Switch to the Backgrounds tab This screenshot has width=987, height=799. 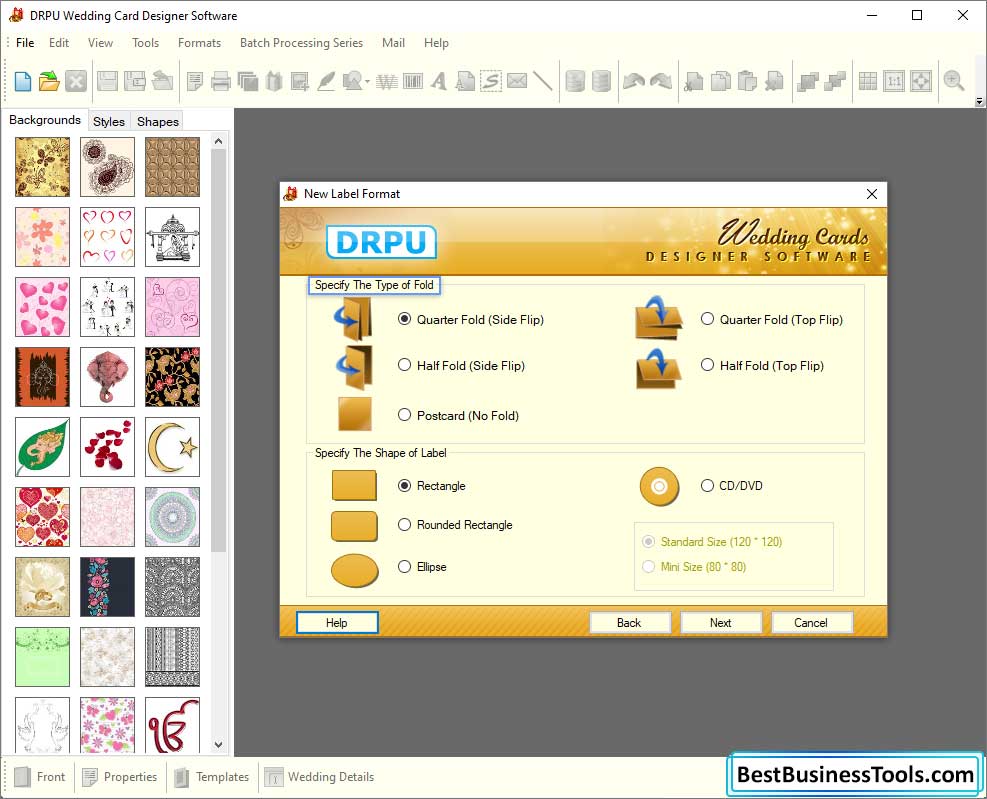[45, 120]
